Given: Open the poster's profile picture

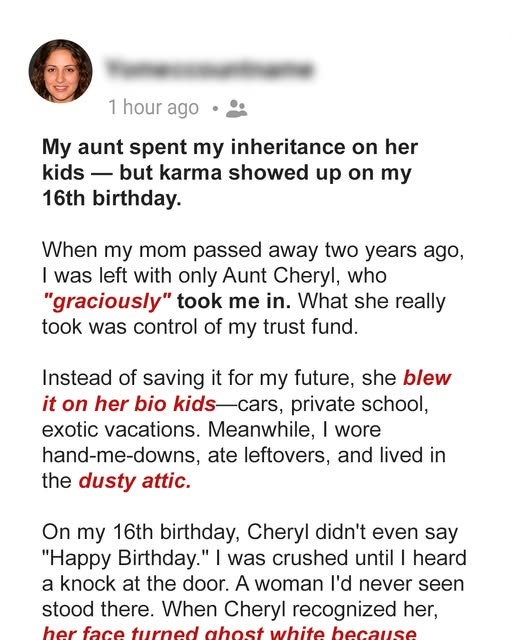Looking at the screenshot, I should 60,71.
